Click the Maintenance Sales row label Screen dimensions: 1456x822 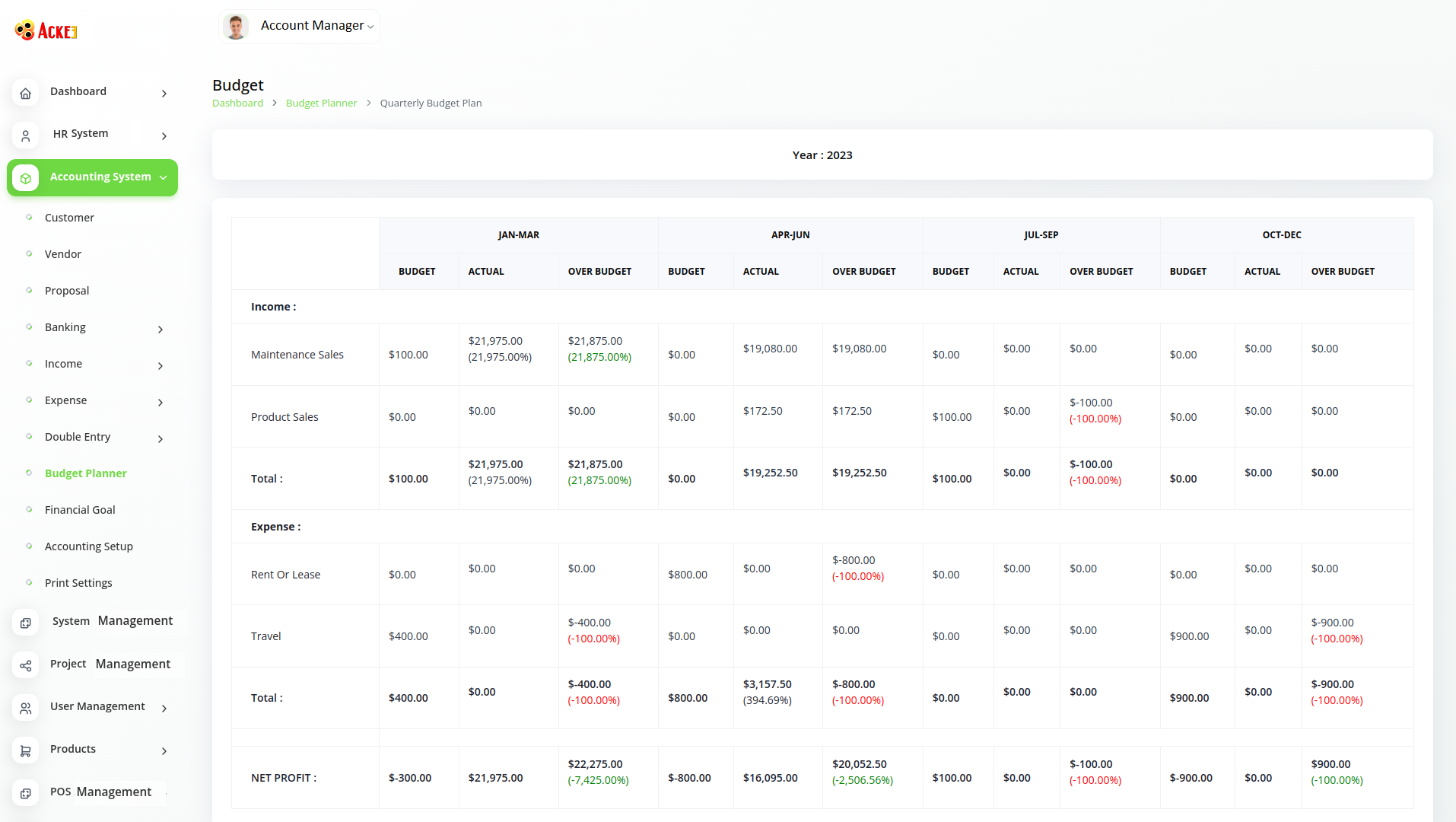click(x=297, y=355)
